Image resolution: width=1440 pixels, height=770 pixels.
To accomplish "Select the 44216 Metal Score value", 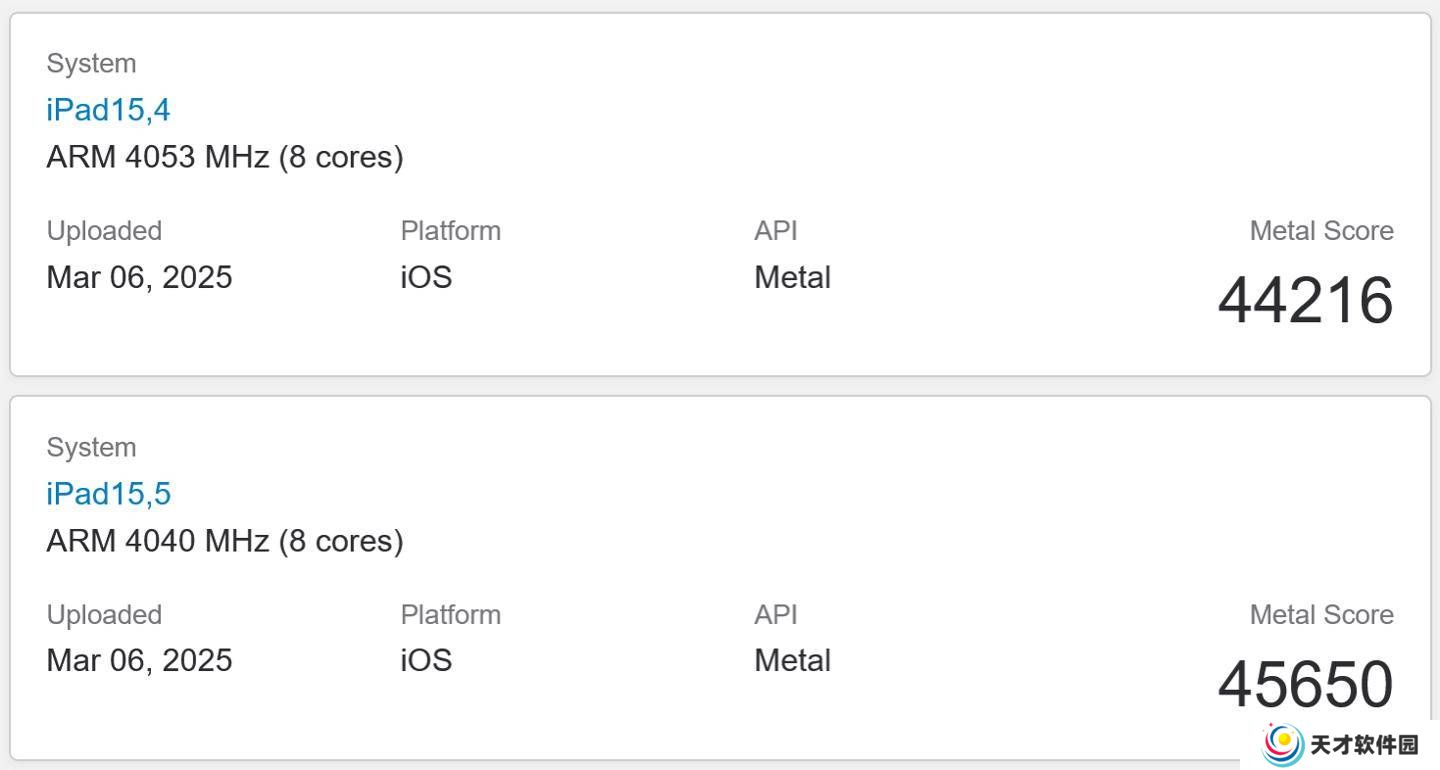I will click(1305, 301).
